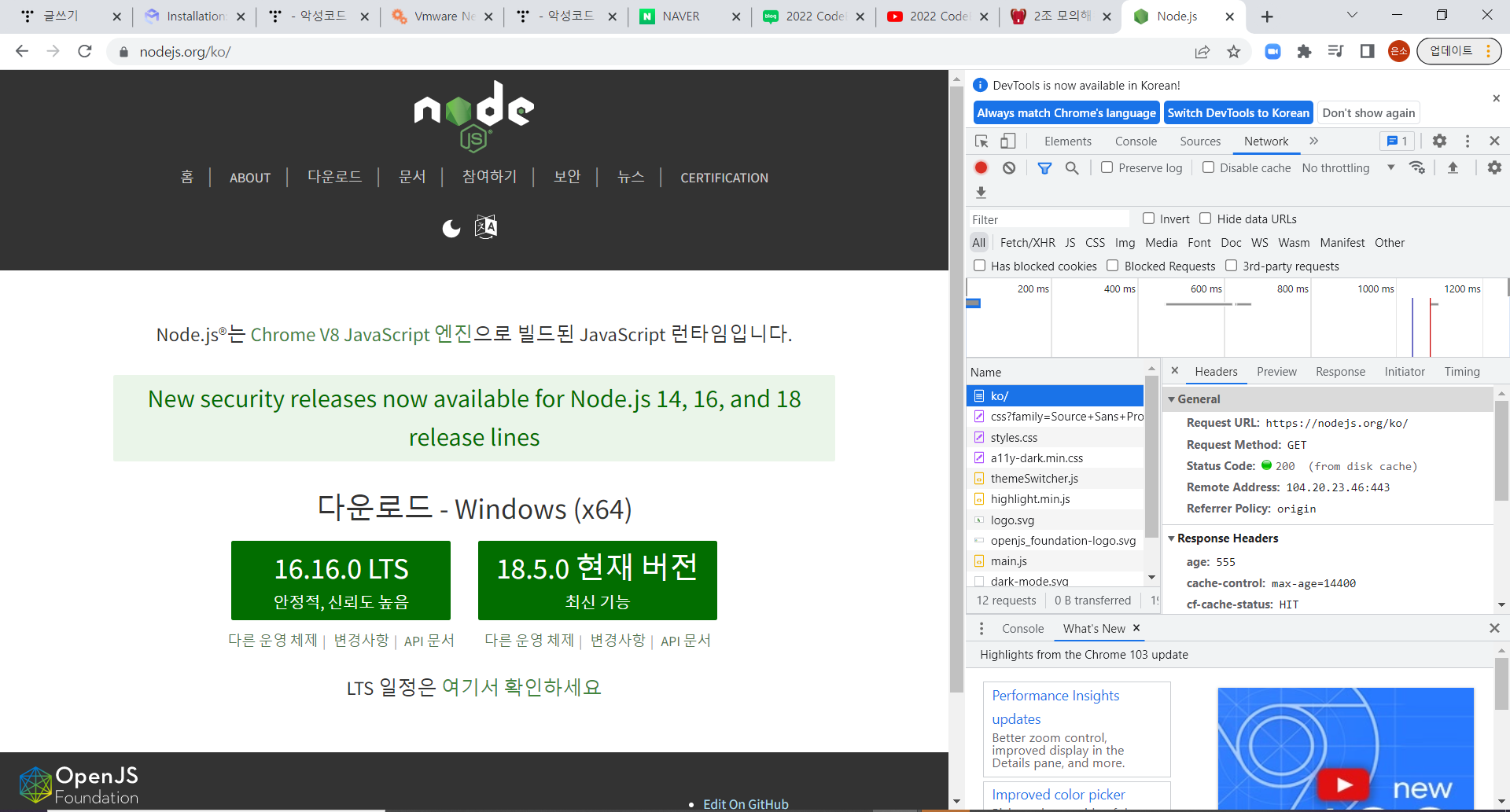Viewport: 1510px width, 812px height.
Task: Open the Response tab of request
Action: click(x=1340, y=372)
